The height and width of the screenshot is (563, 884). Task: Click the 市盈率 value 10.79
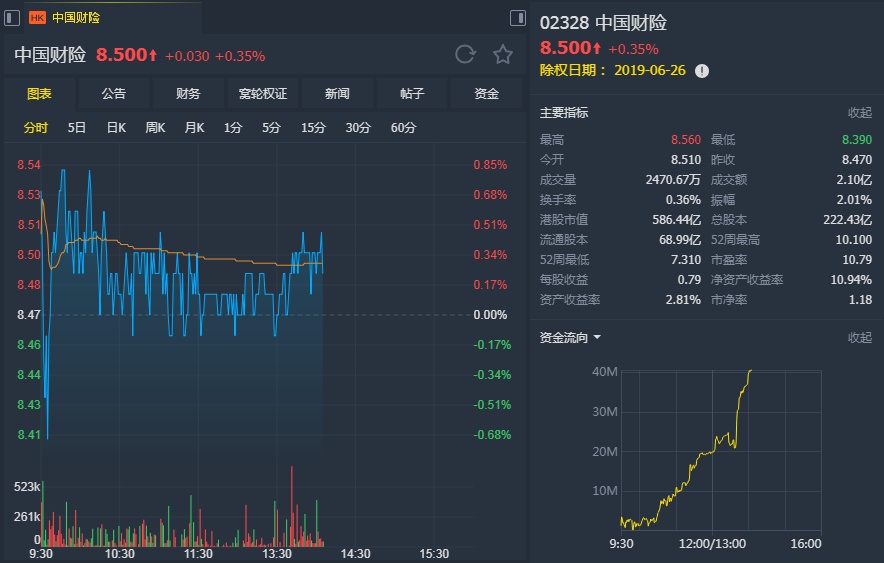857,260
